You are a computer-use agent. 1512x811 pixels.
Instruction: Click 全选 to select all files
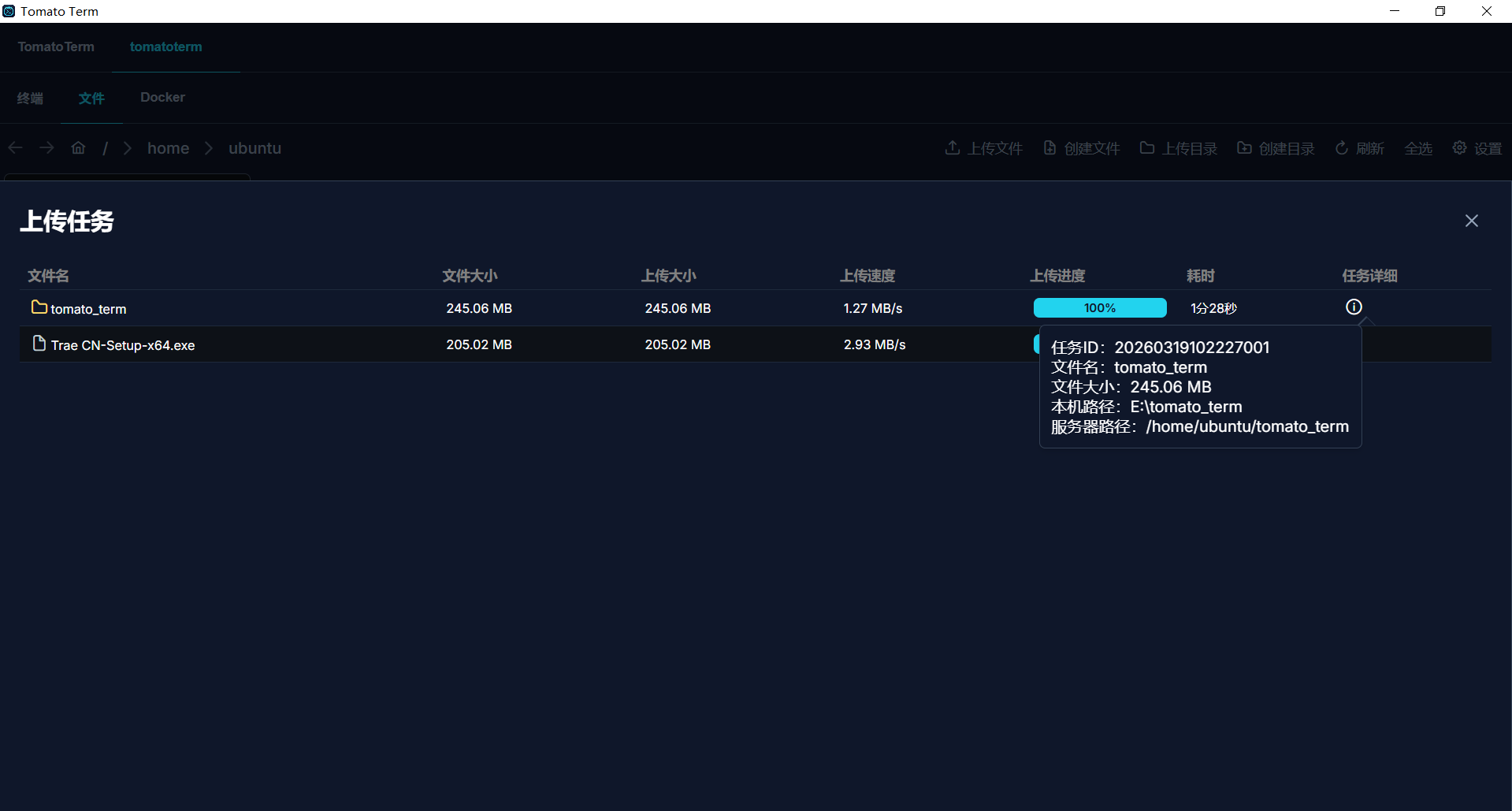[x=1417, y=148]
